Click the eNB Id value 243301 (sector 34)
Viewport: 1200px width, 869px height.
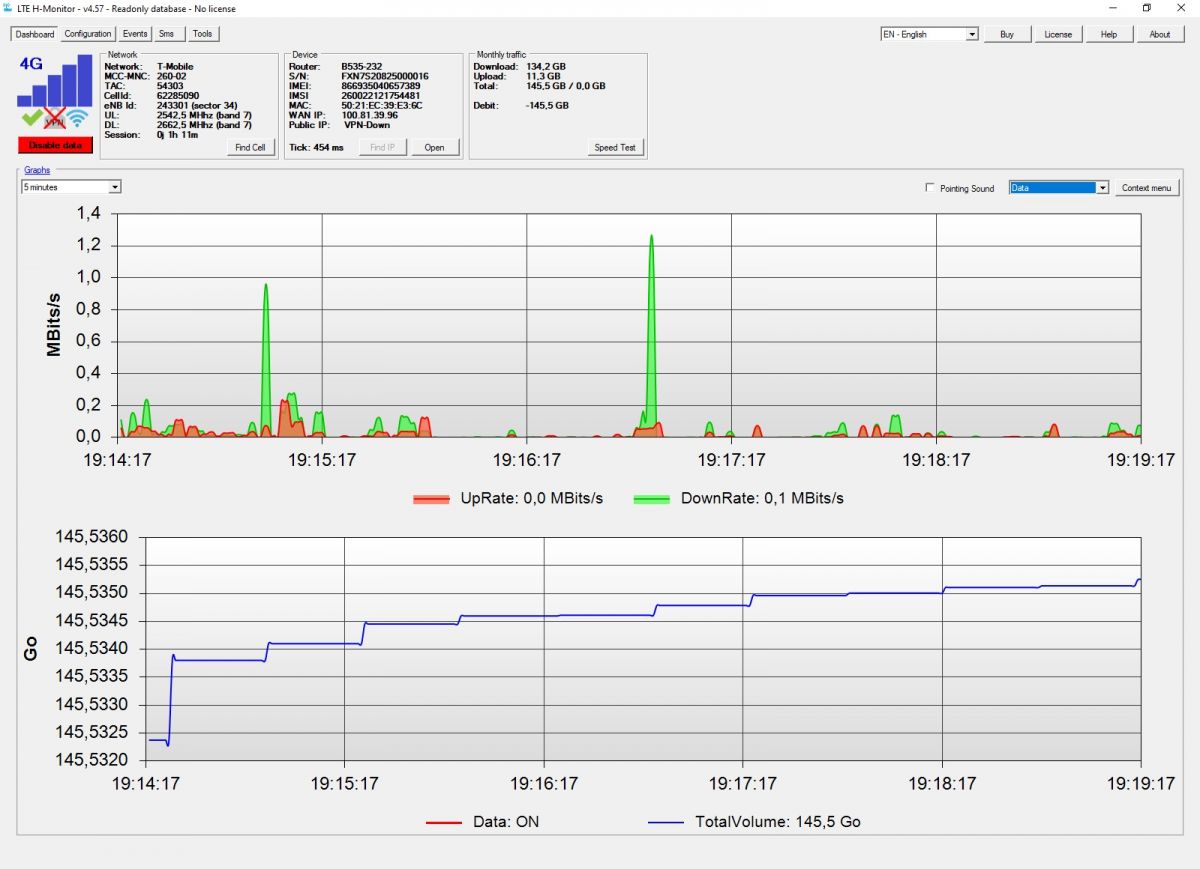pyautogui.click(x=197, y=106)
